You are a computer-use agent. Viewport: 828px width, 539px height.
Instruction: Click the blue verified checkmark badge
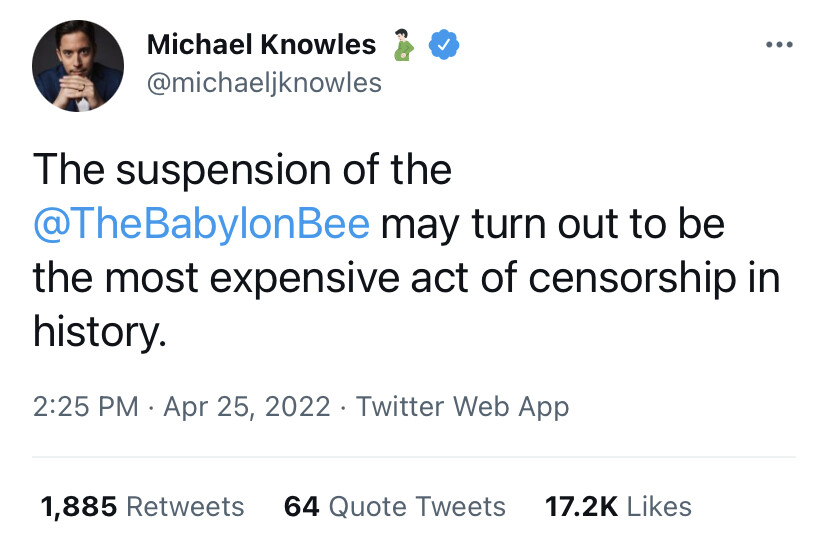(x=444, y=45)
